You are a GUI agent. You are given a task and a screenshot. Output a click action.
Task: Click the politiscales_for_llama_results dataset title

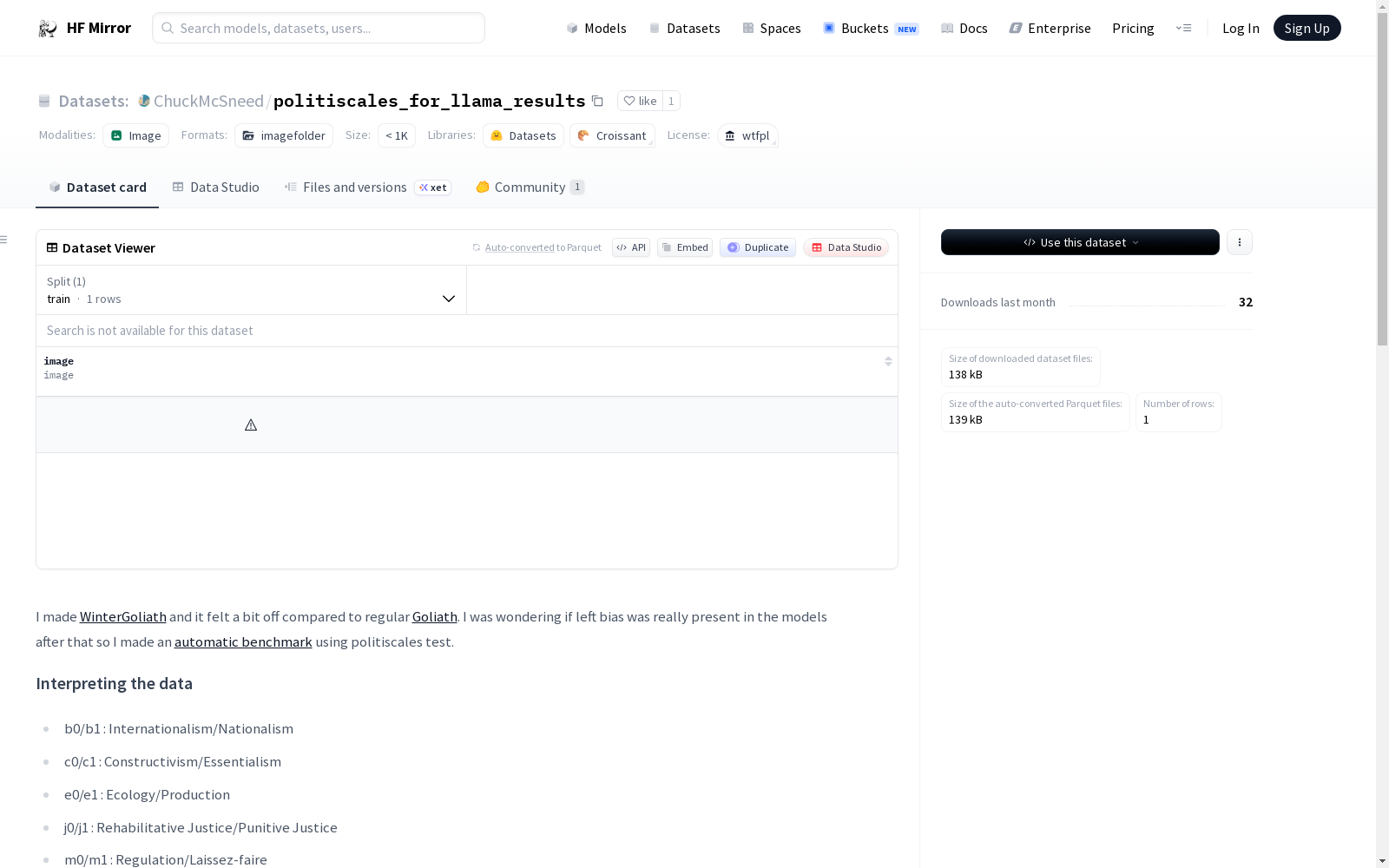(430, 101)
